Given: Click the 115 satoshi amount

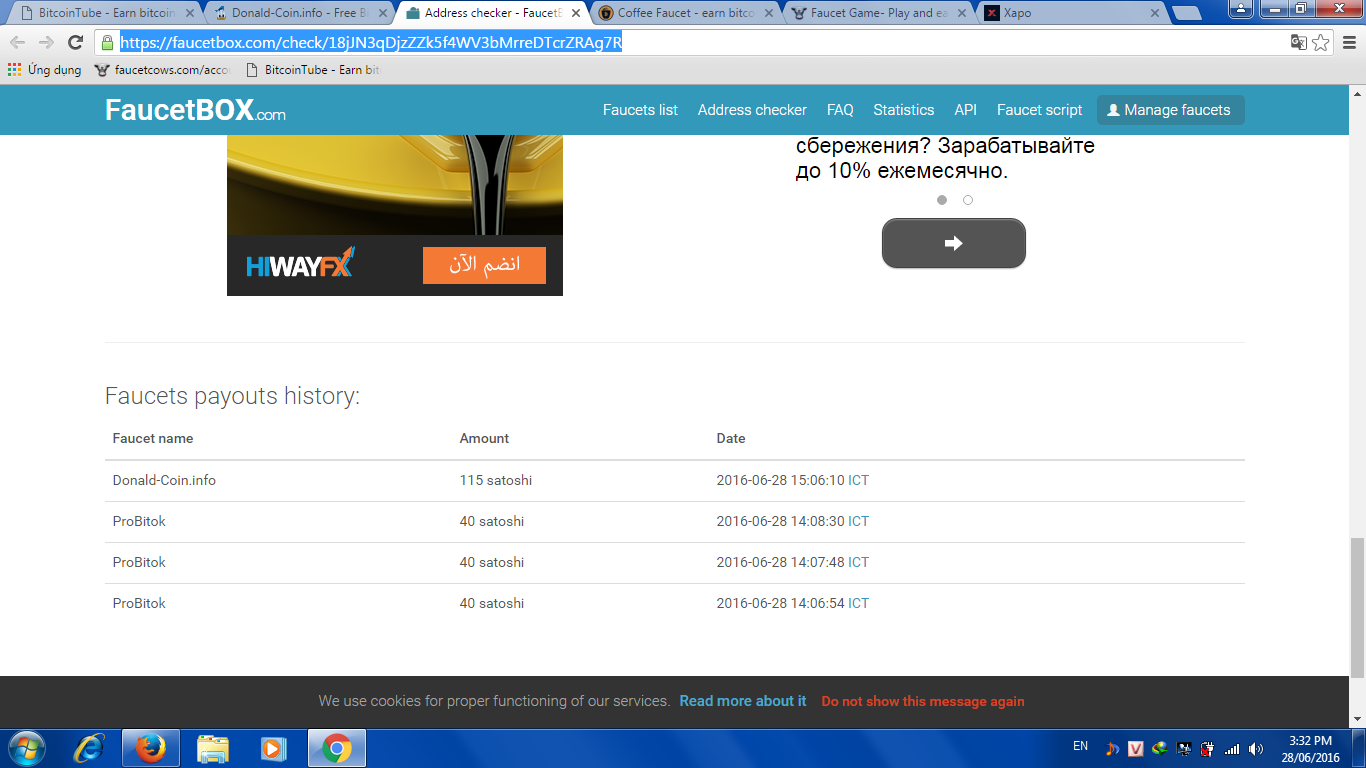Looking at the screenshot, I should [496, 480].
